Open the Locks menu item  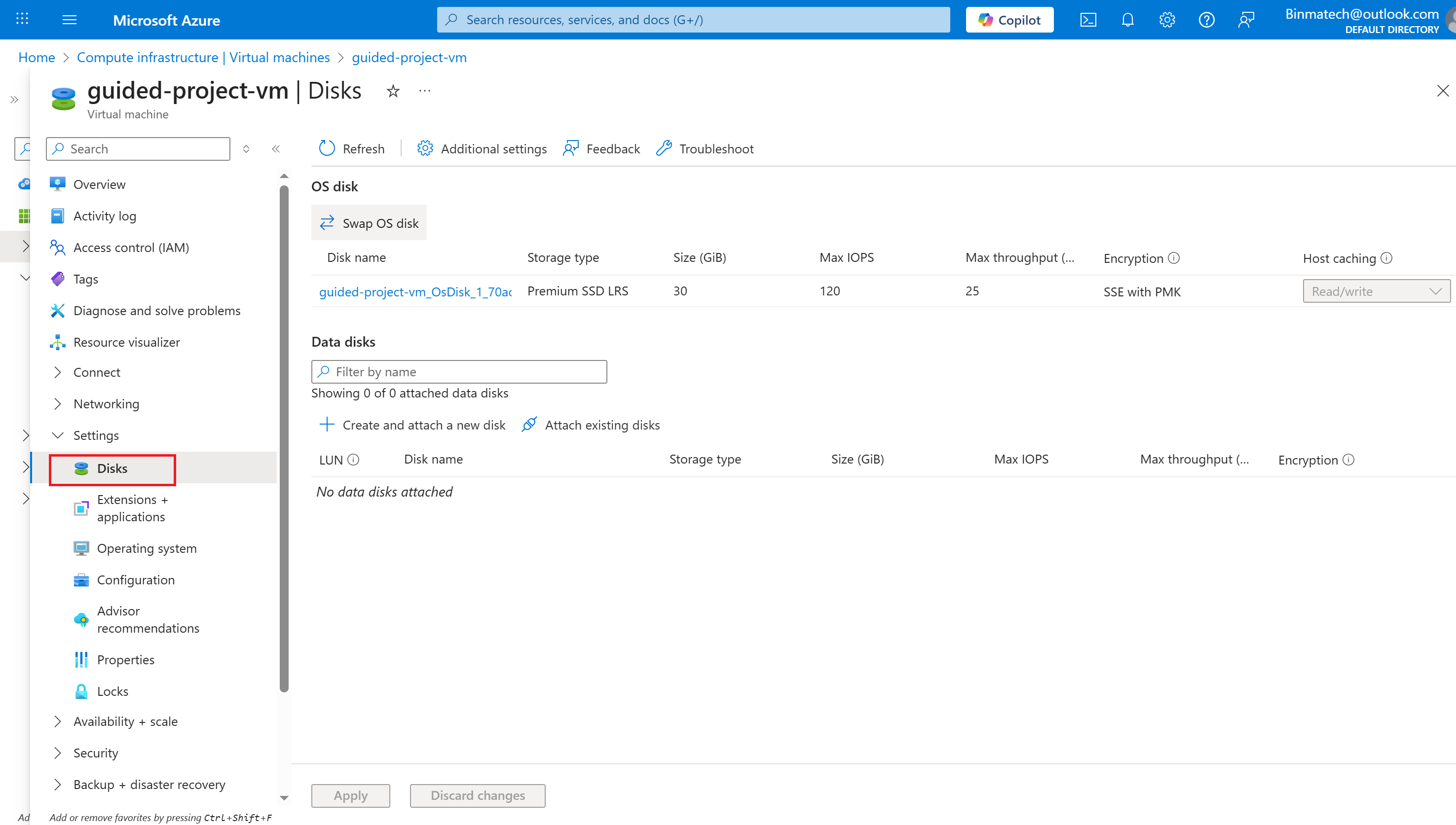tap(112, 691)
